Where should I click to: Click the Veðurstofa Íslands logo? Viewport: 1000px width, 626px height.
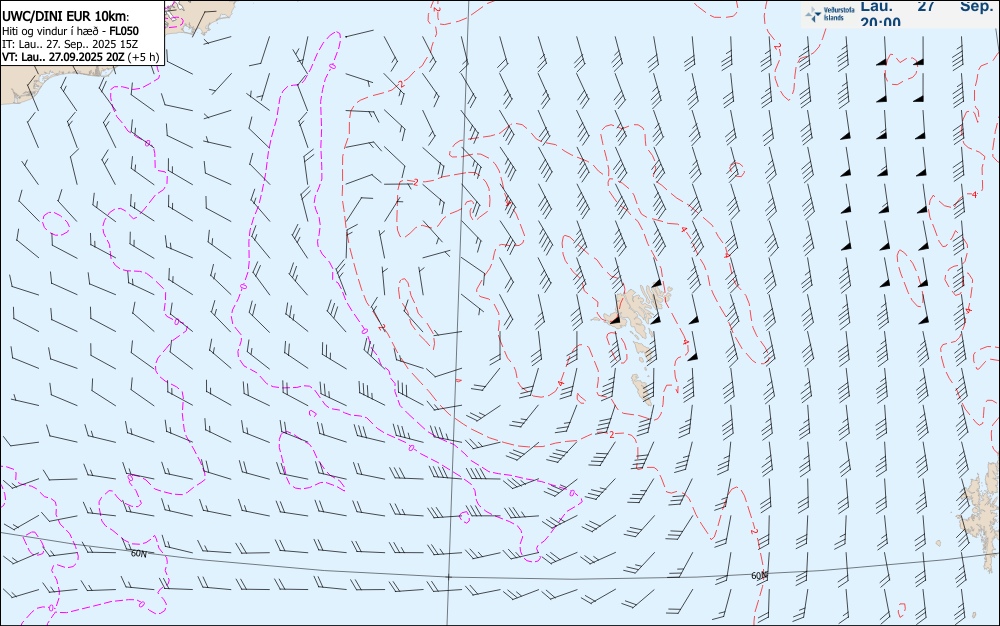click(x=829, y=14)
